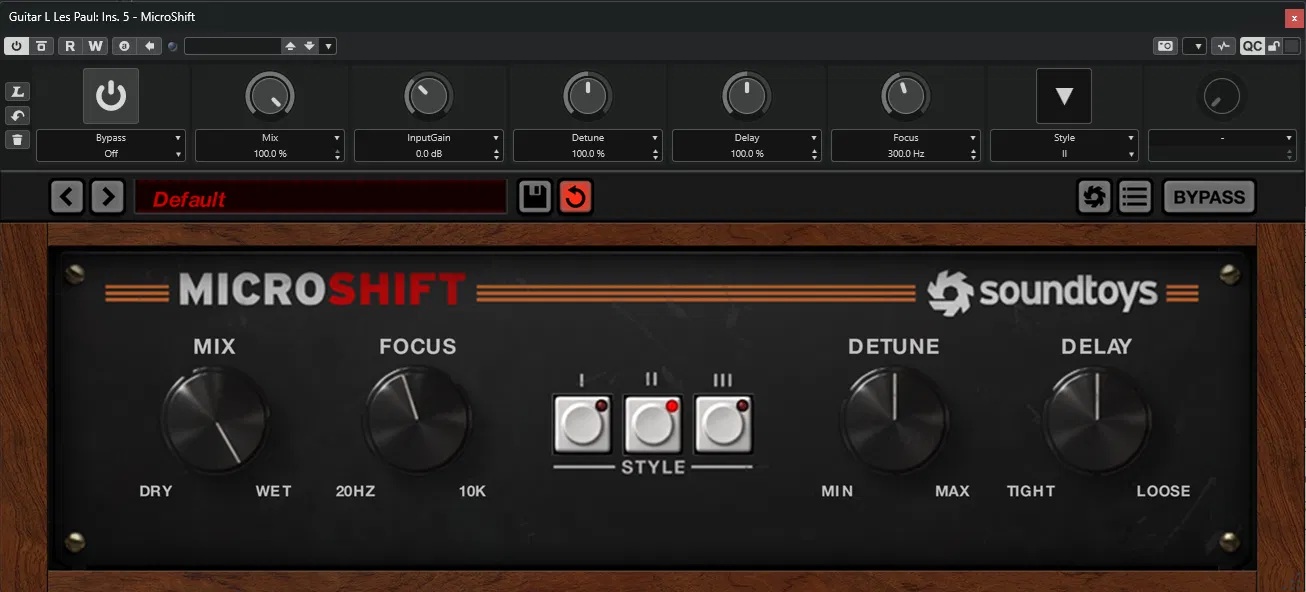Click the Soundtoys gear logo settings icon

tap(1095, 197)
